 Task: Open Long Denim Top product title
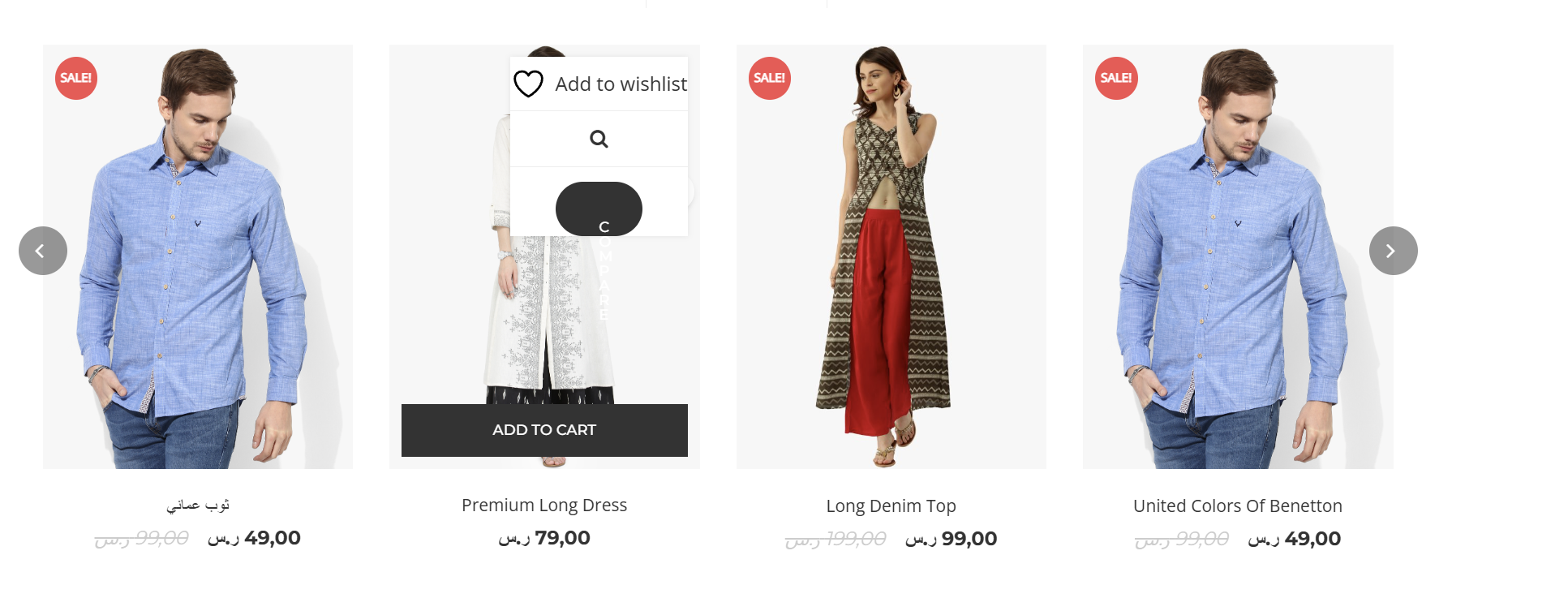891,506
